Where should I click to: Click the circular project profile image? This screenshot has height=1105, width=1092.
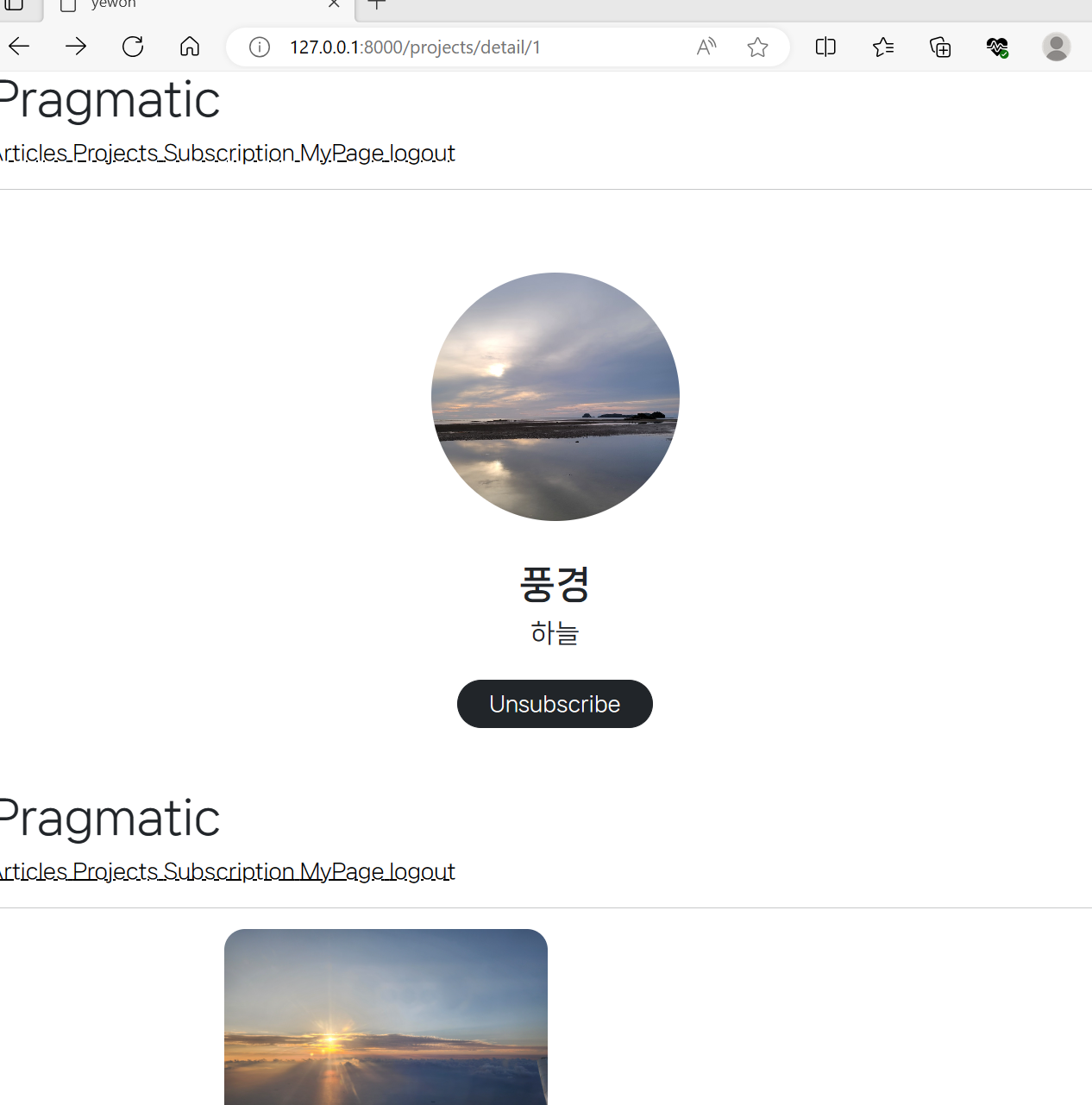click(555, 397)
